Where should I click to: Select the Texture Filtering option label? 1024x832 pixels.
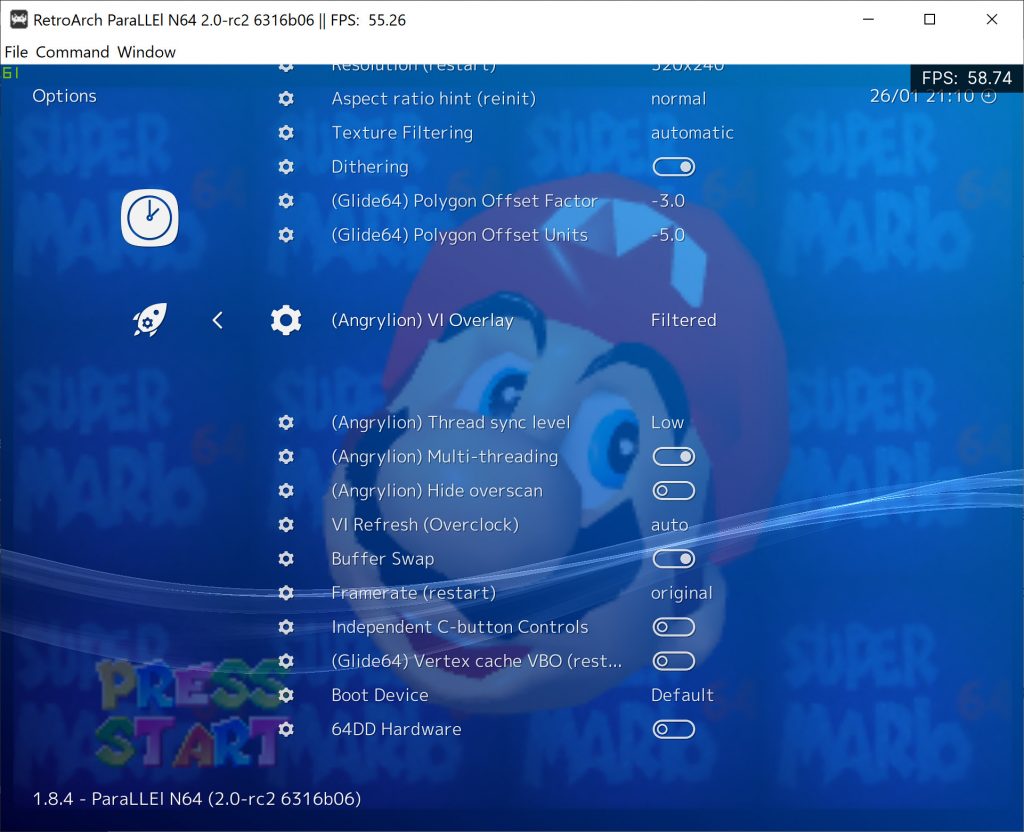tap(402, 133)
